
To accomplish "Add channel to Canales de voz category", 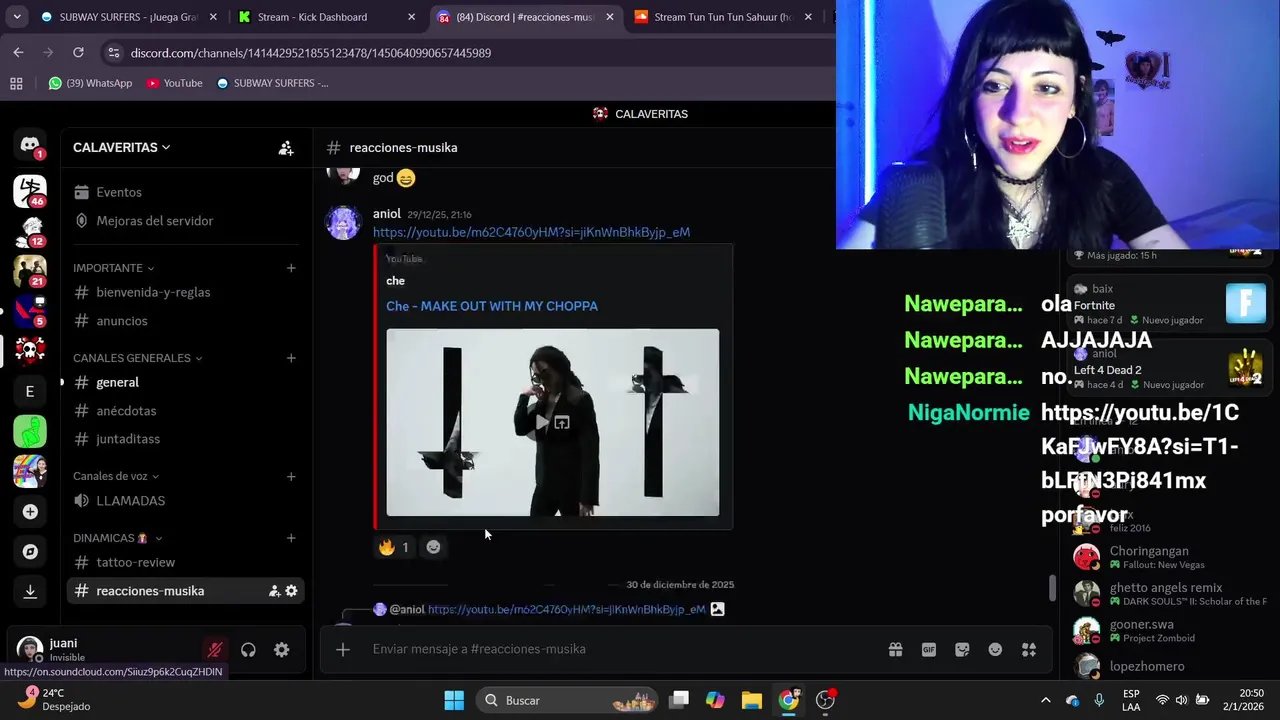I will (x=291, y=476).
